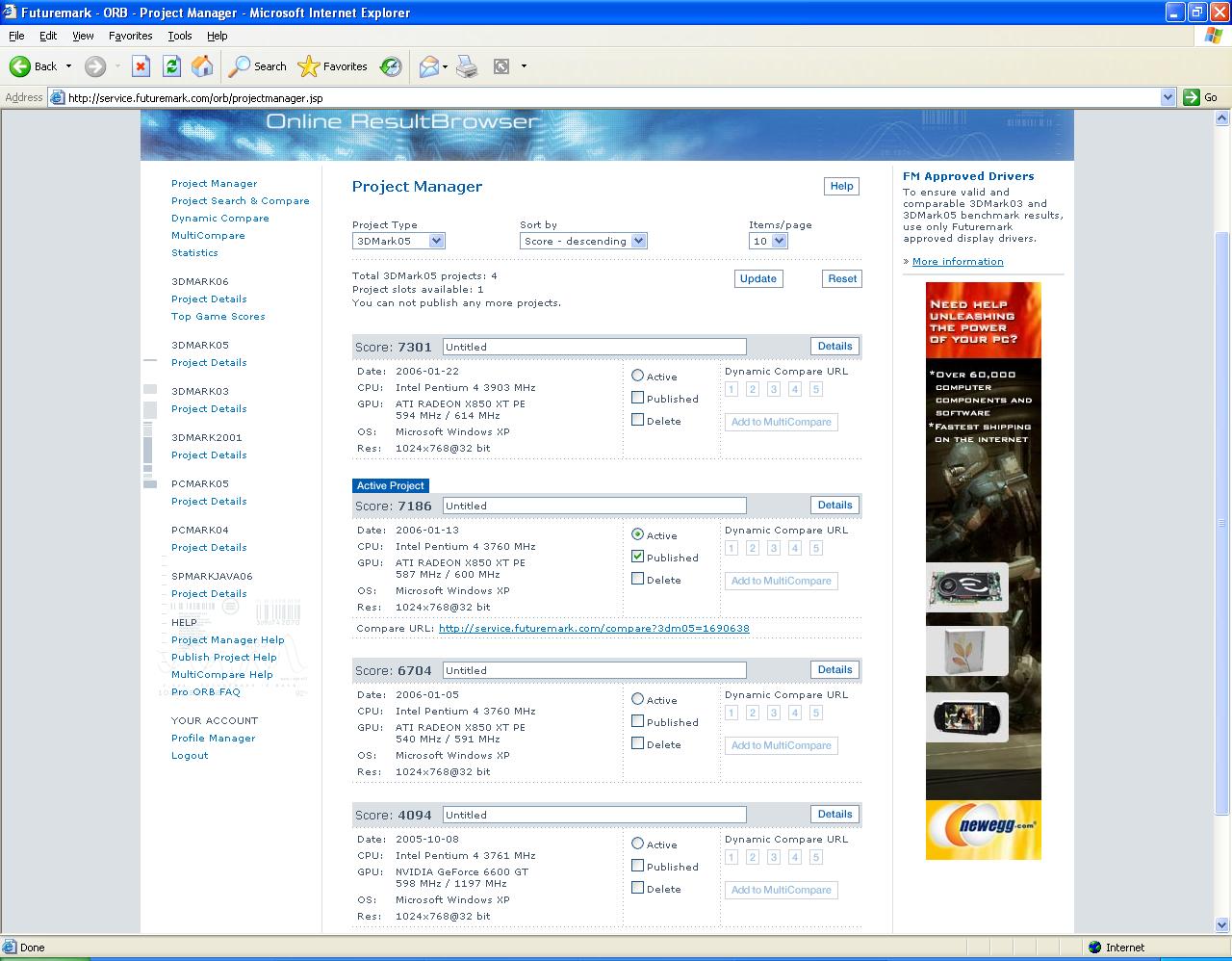Click the Reset button
This screenshot has width=1232, height=961.
pyautogui.click(x=842, y=278)
